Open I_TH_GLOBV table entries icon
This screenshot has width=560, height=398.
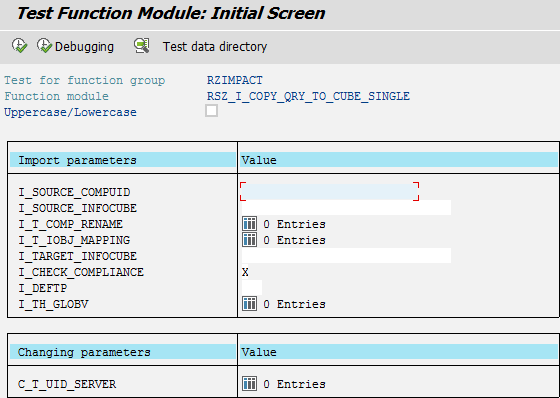249,304
